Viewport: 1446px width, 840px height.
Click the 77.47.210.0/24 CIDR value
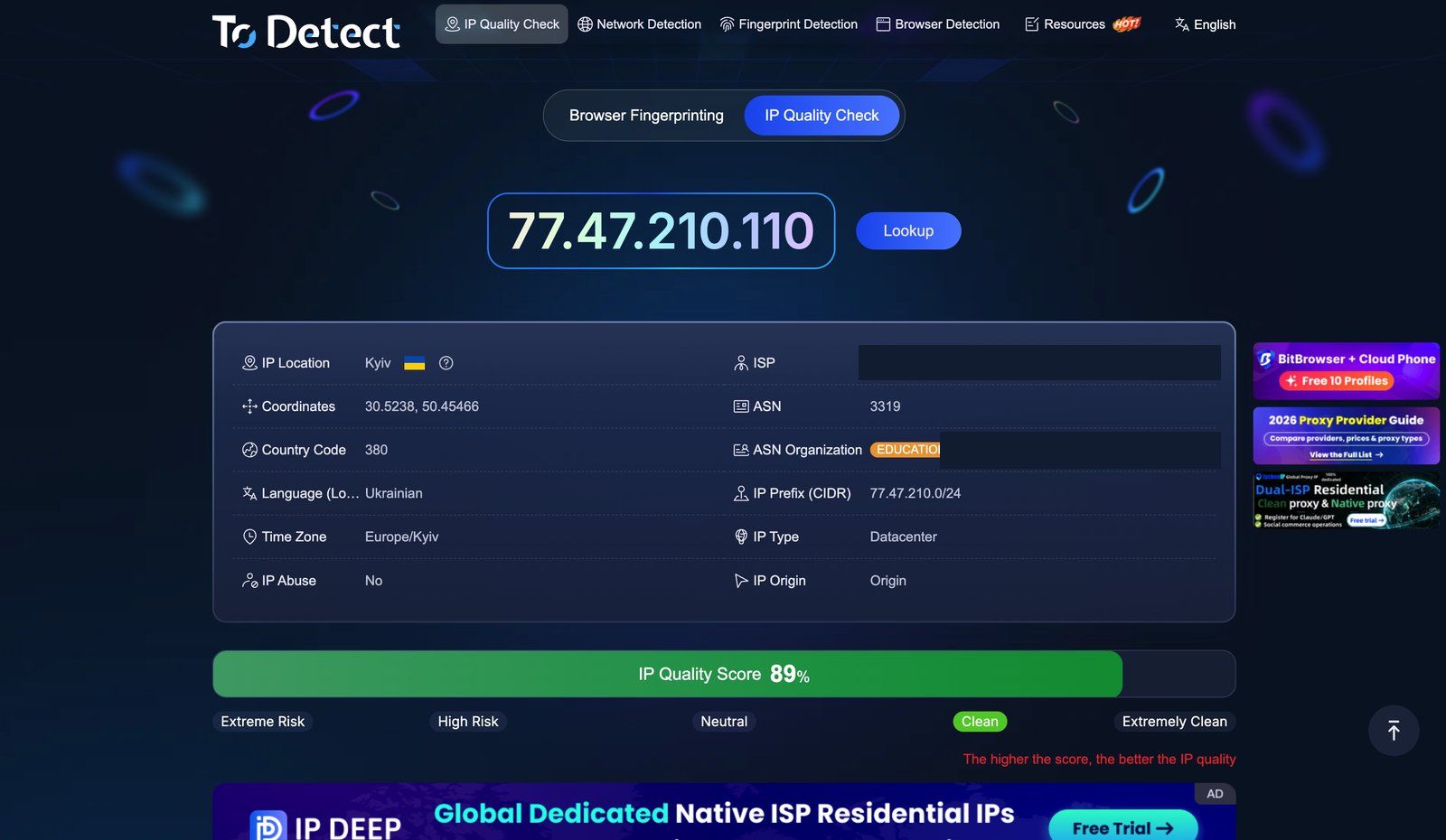(915, 493)
